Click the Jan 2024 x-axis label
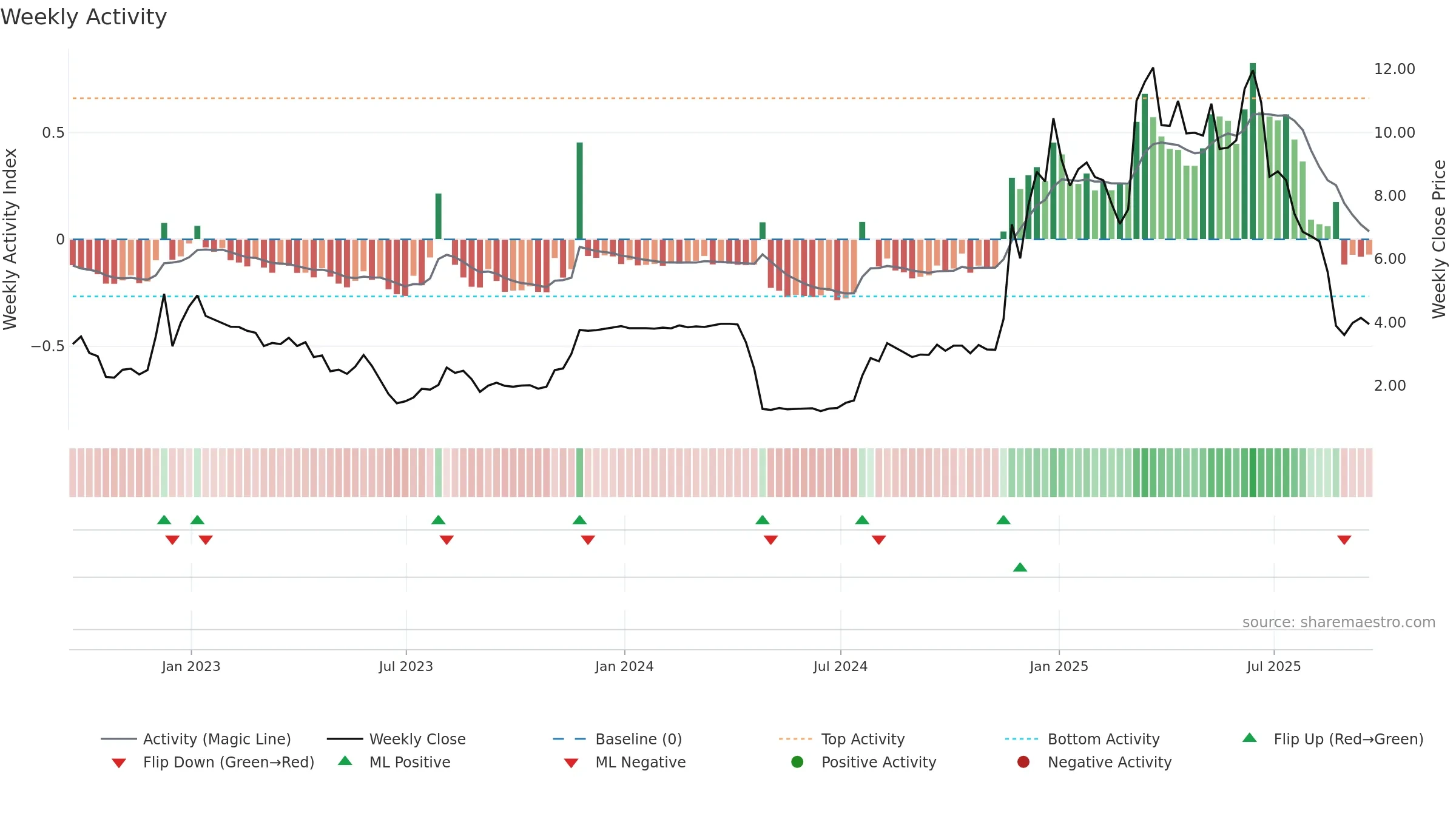Viewport: 1456px width, 819px height. click(625, 667)
